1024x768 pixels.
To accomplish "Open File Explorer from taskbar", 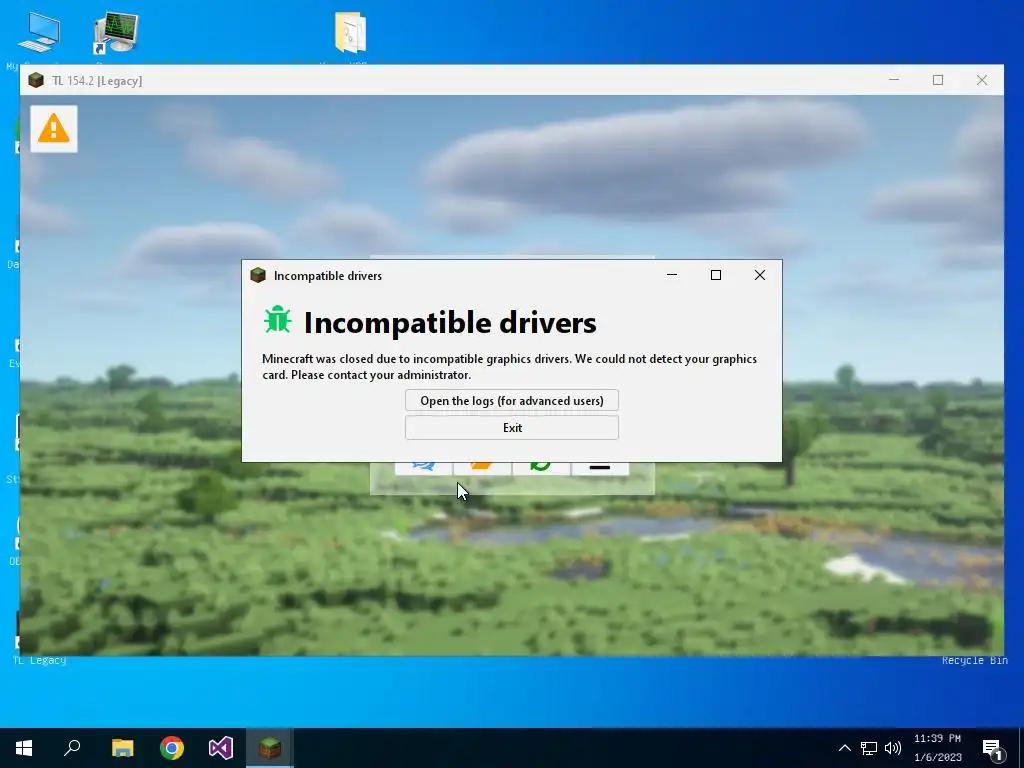I will (122, 748).
